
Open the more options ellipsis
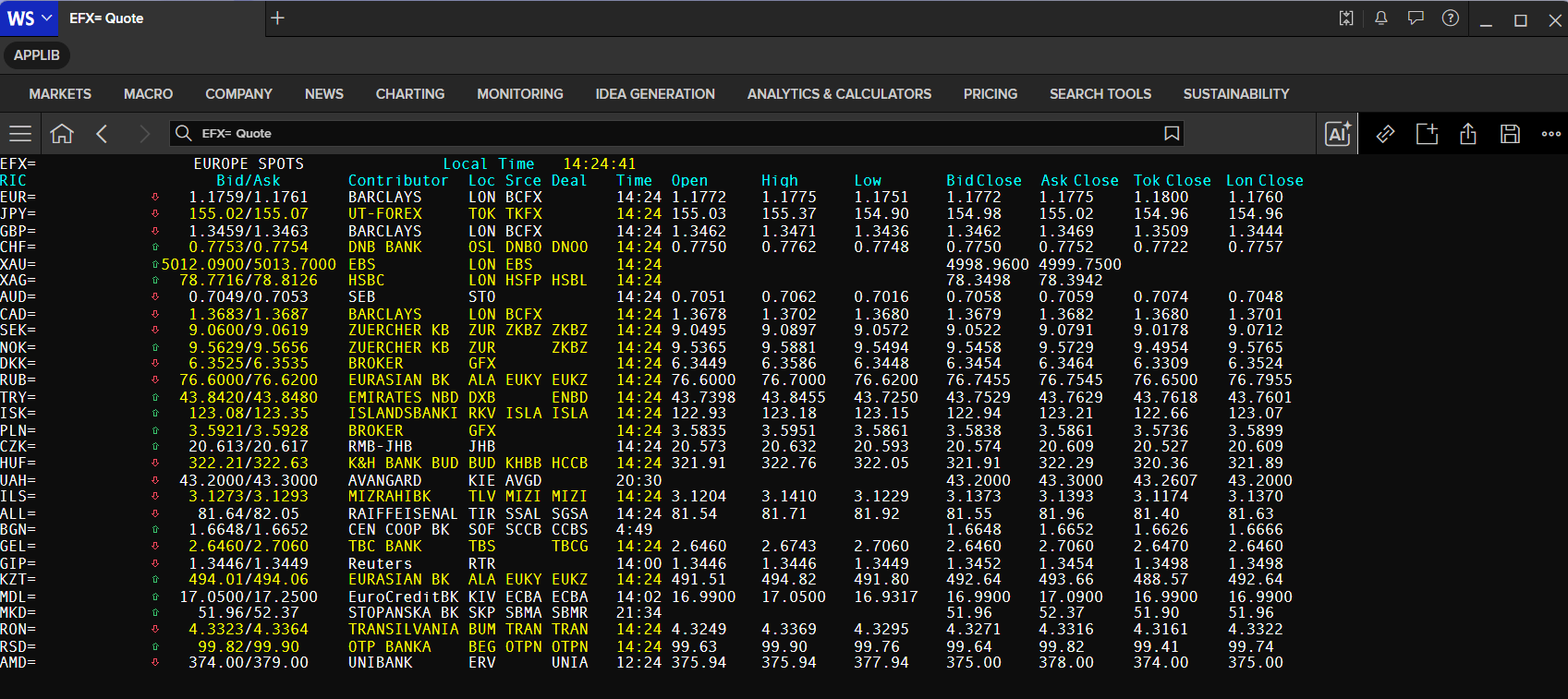1551,134
